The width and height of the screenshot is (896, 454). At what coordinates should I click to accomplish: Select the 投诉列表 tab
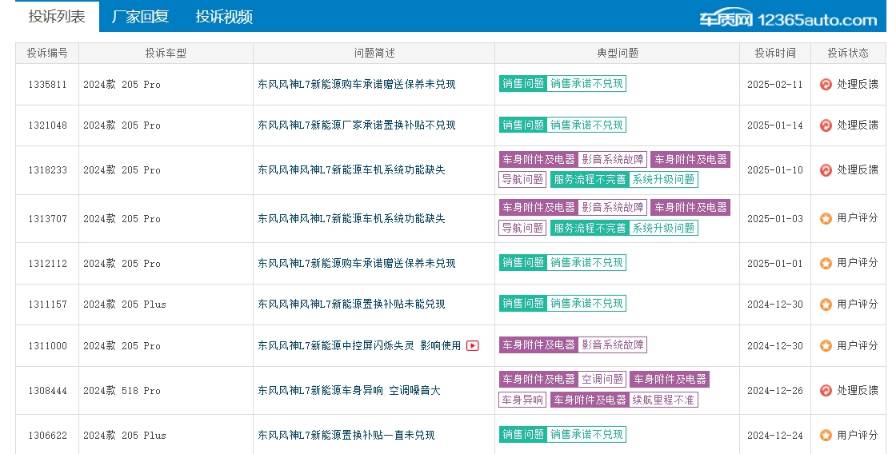(56, 17)
